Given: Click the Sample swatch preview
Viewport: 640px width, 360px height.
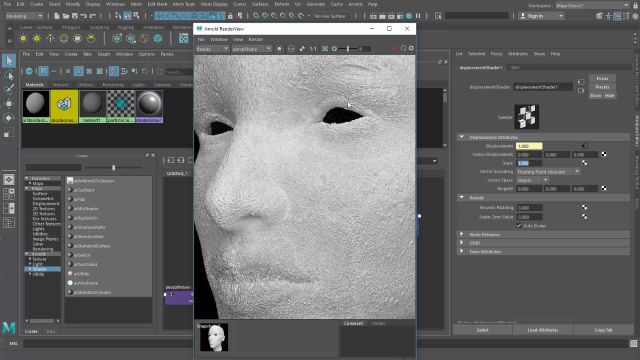Looking at the screenshot, I should point(527,117).
